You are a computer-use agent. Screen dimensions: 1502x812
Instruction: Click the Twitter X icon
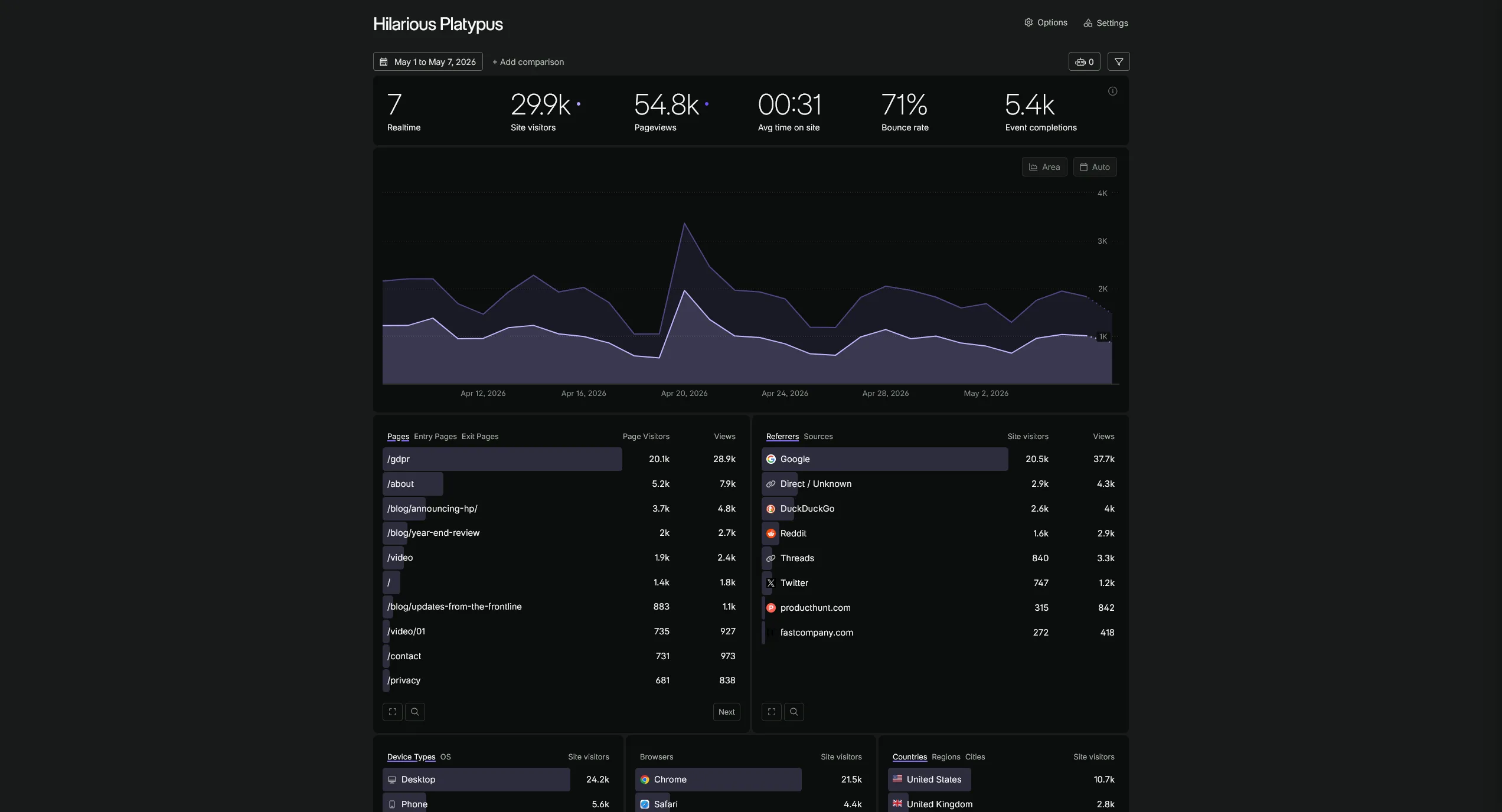click(x=770, y=583)
